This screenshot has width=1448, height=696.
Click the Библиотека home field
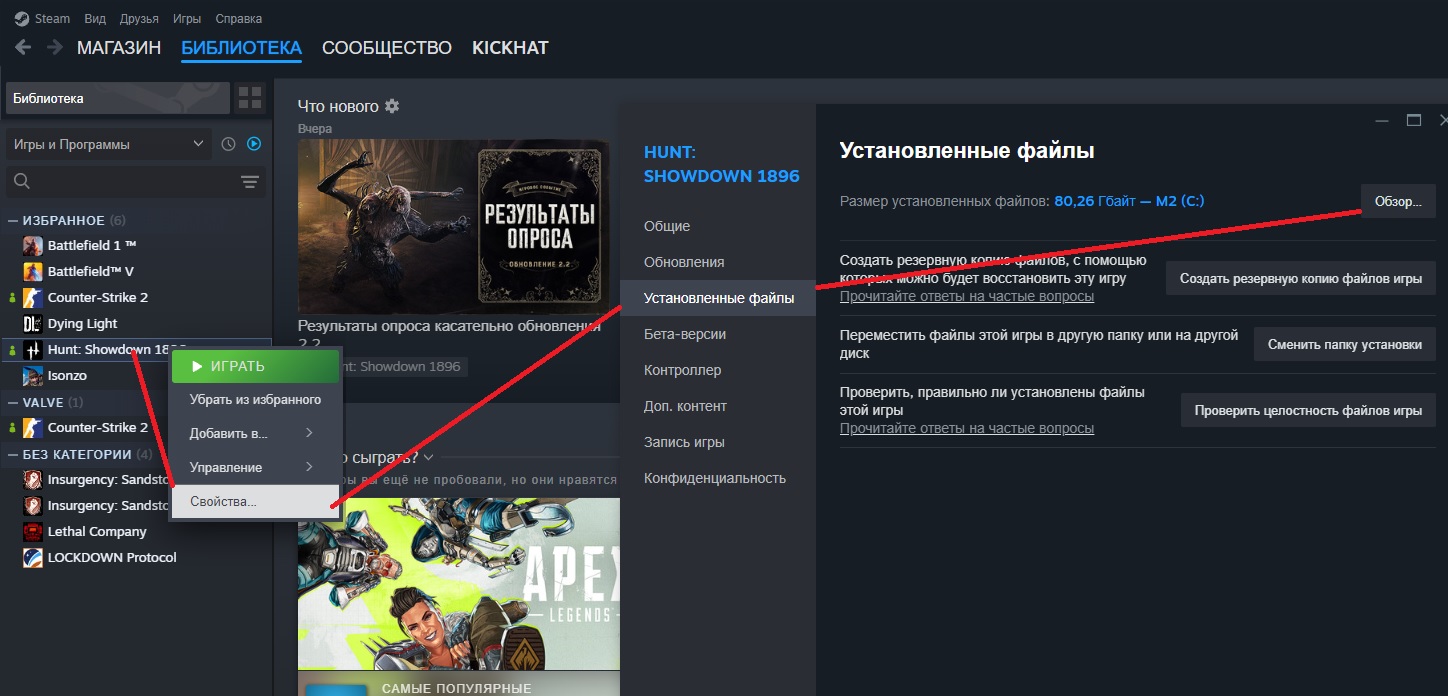point(118,98)
